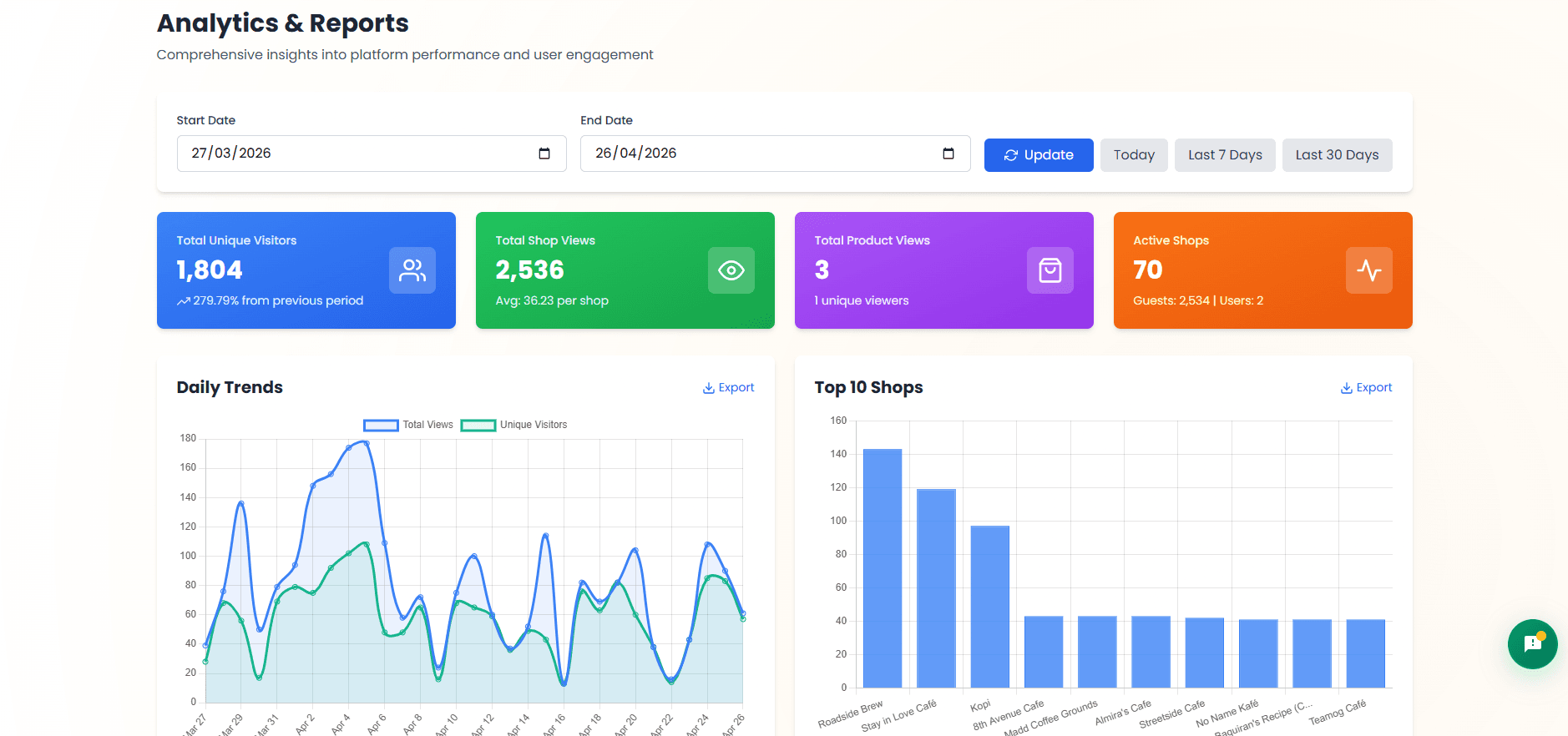Image resolution: width=1568 pixels, height=736 pixels.
Task: Click 'Avg: 36.23 per shop' text
Action: pos(552,300)
